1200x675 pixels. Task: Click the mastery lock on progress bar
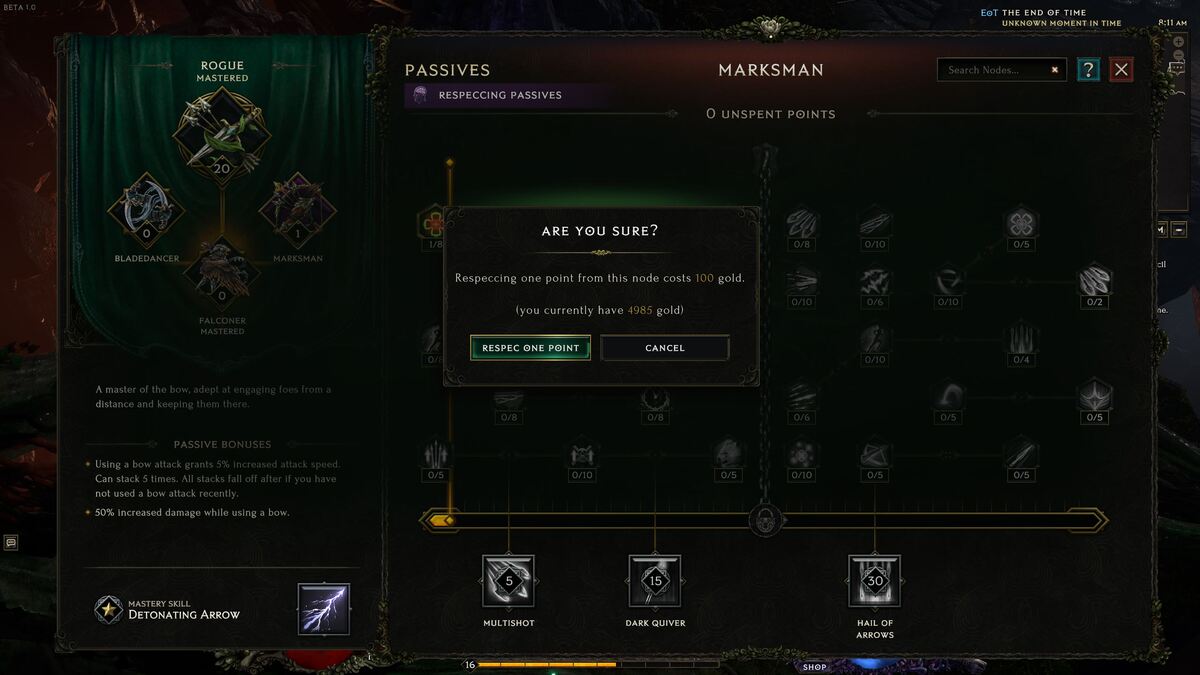click(765, 519)
